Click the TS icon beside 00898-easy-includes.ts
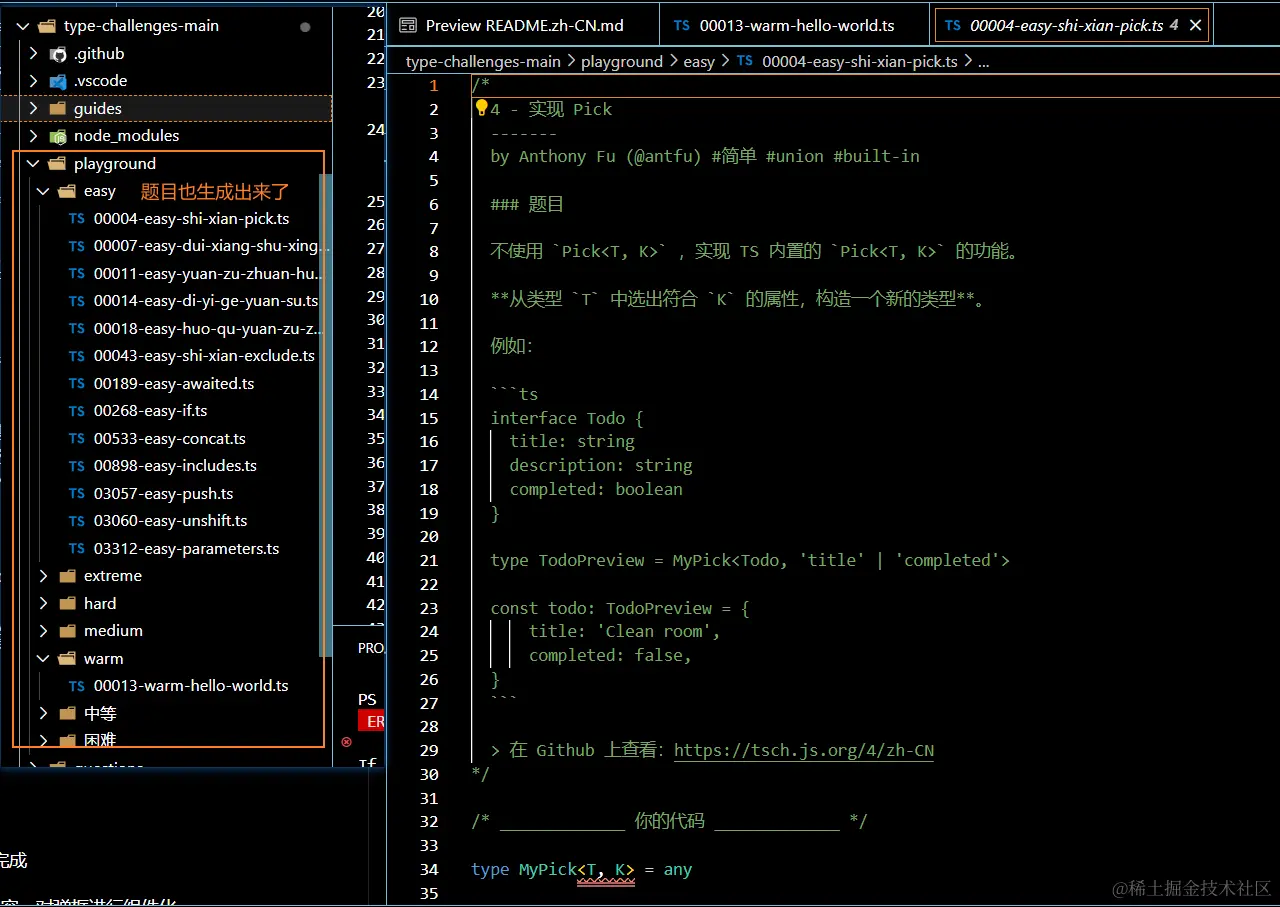Screen dimensions: 1280x907 coord(77,466)
